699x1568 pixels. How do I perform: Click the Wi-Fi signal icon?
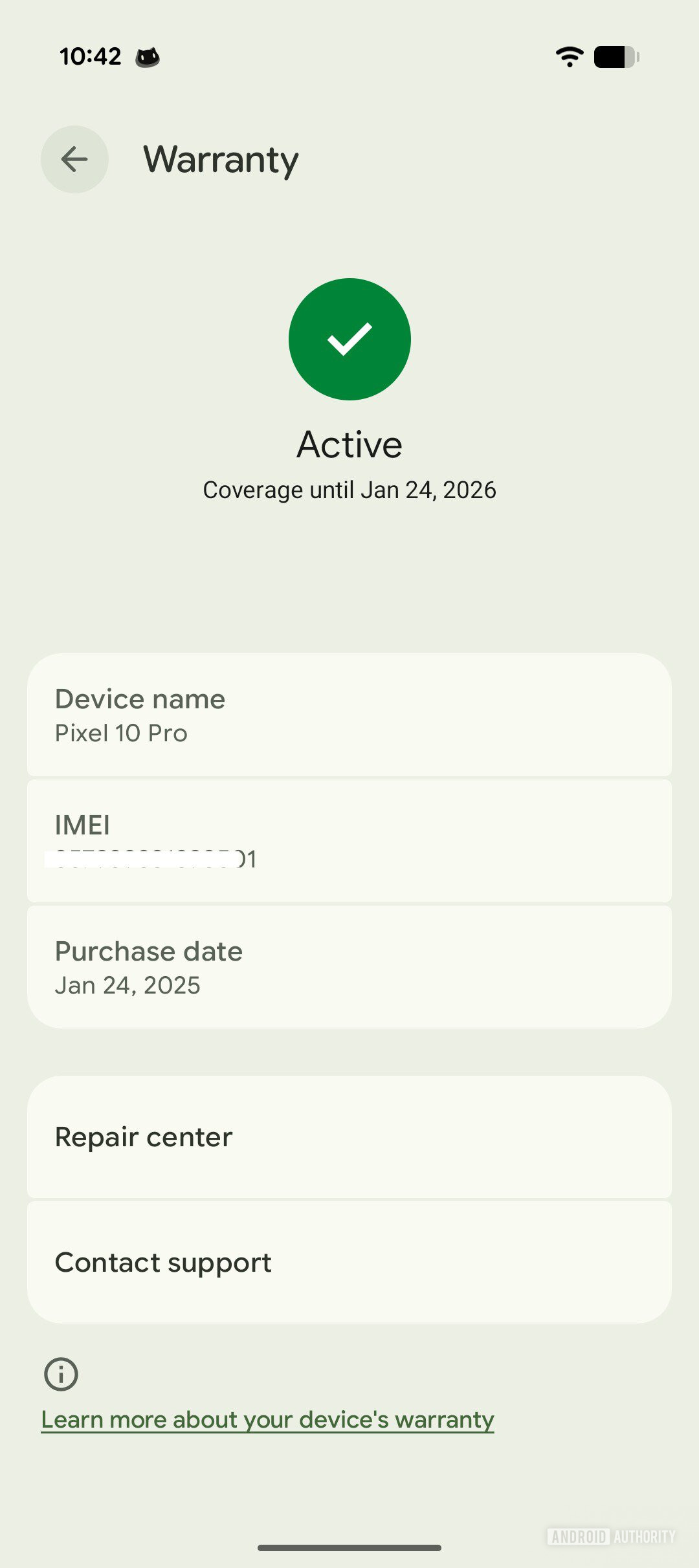(570, 57)
